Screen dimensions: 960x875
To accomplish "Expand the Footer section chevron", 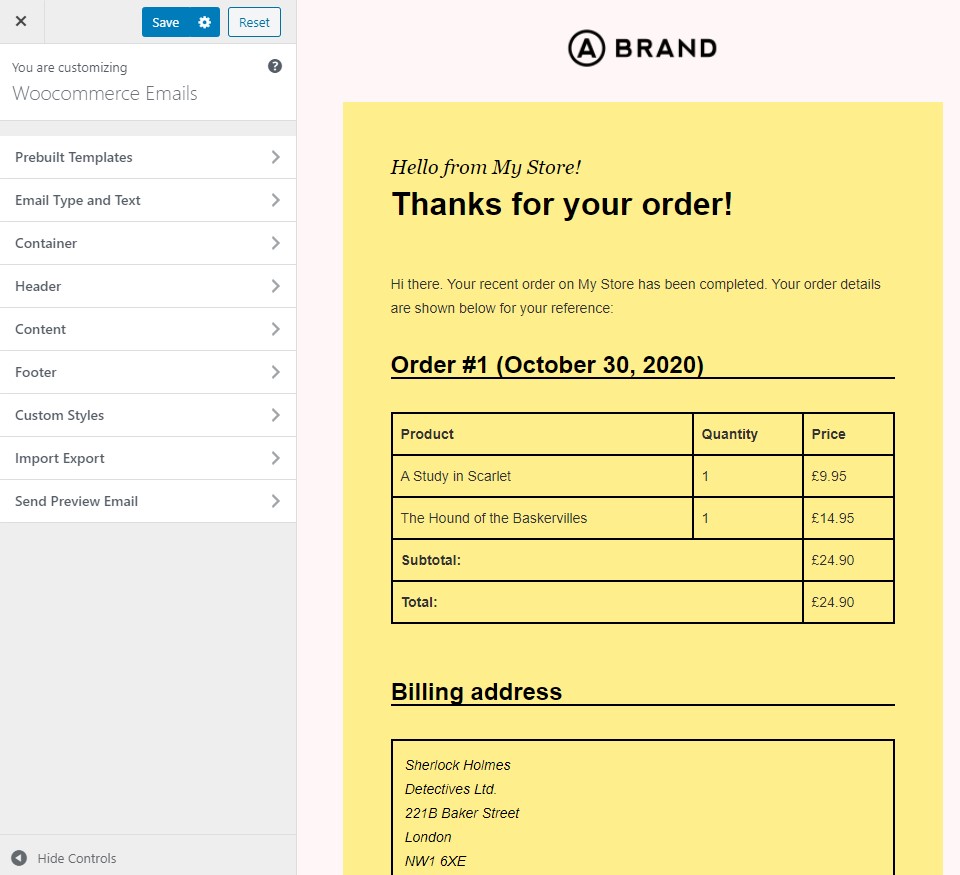I will point(275,372).
